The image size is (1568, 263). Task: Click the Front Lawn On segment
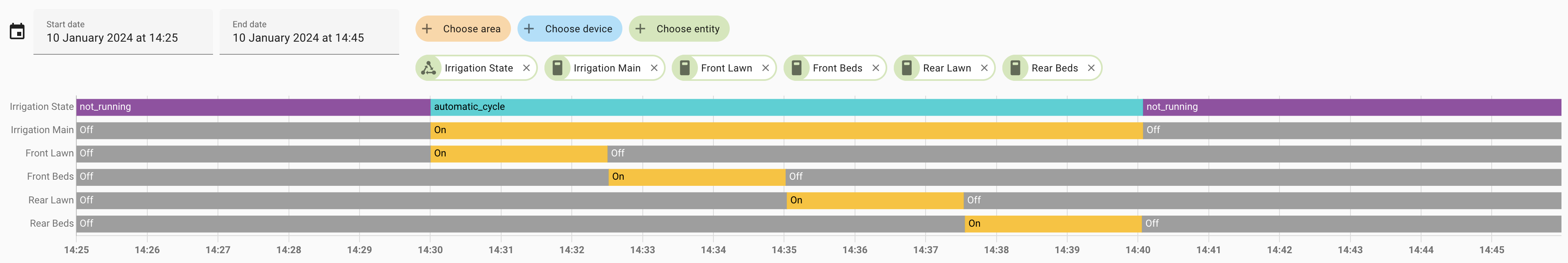(519, 154)
